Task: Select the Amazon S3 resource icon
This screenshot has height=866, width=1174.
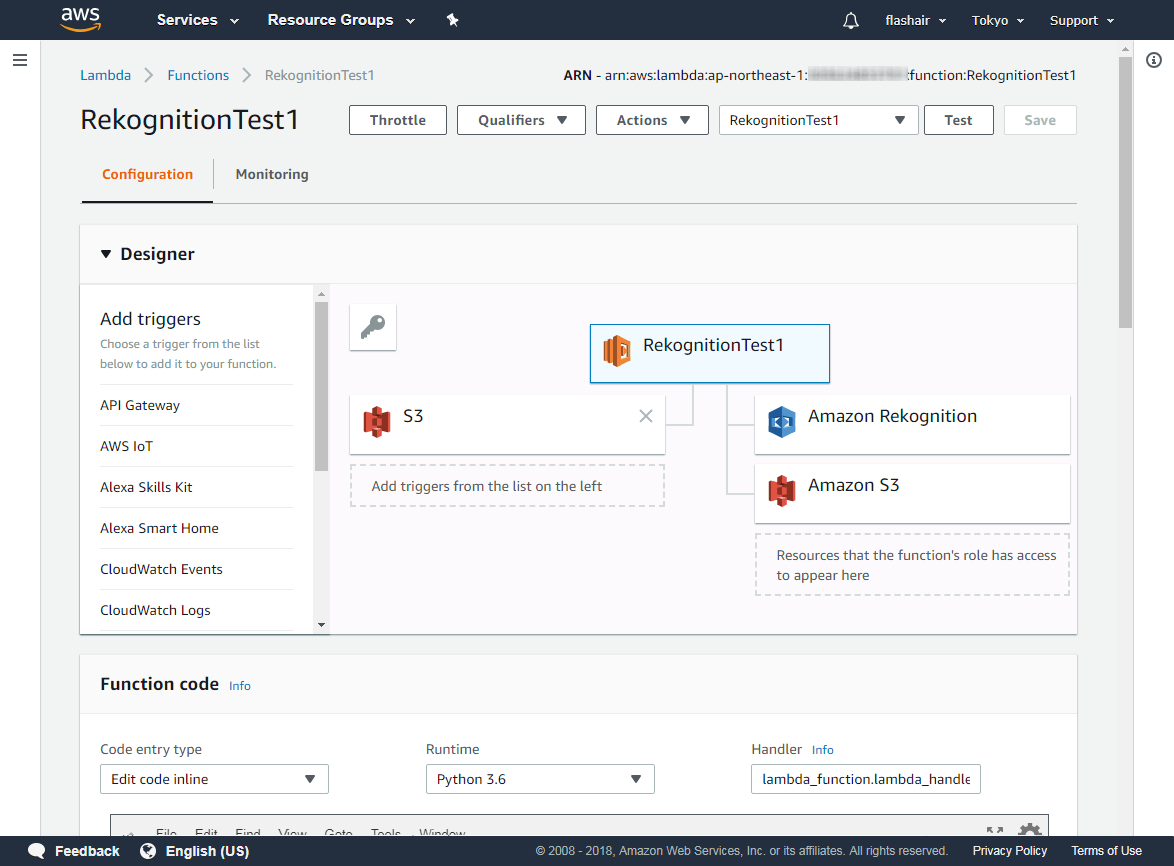Action: [x=781, y=491]
